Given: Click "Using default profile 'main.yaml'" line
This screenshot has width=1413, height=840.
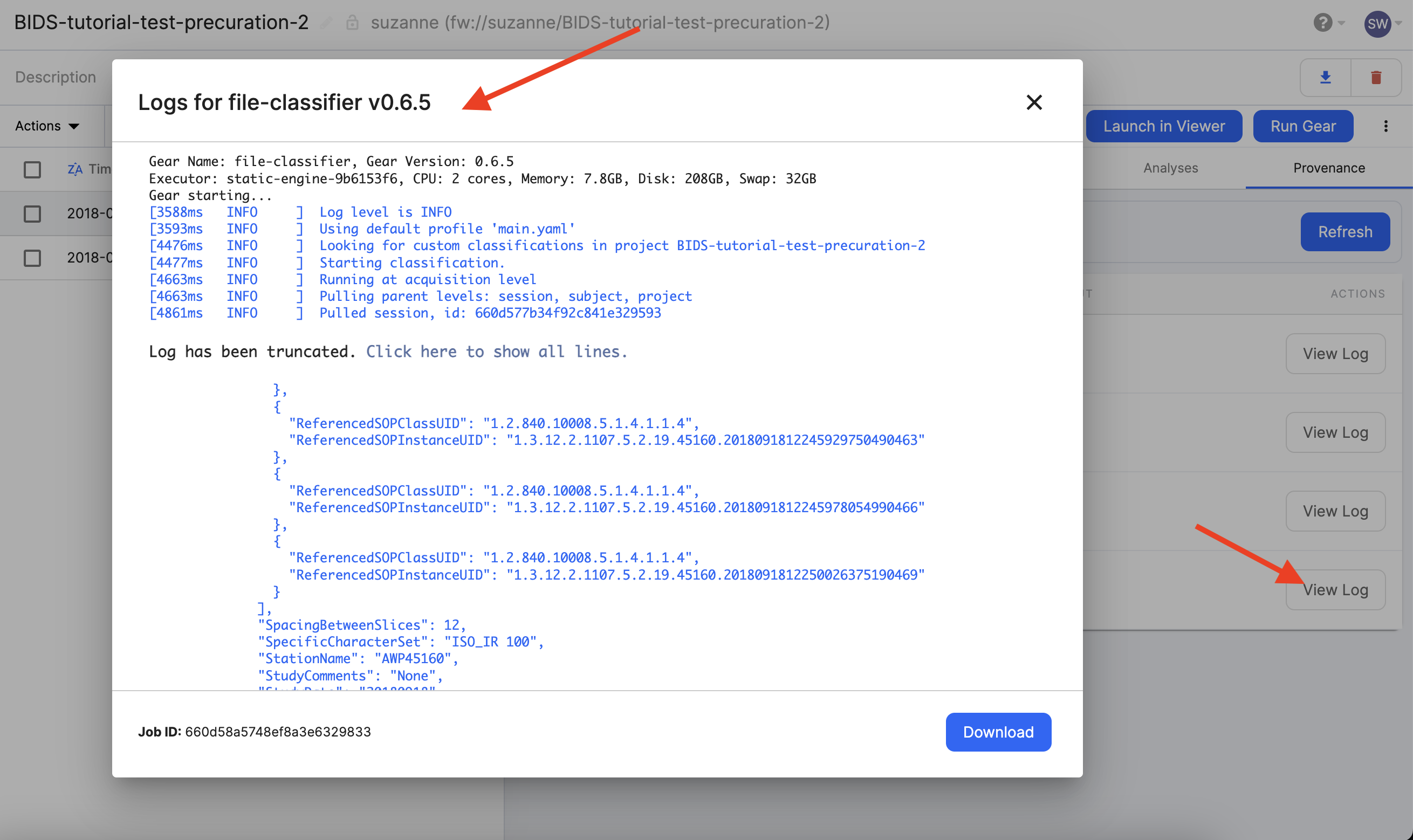Looking at the screenshot, I should 362,229.
